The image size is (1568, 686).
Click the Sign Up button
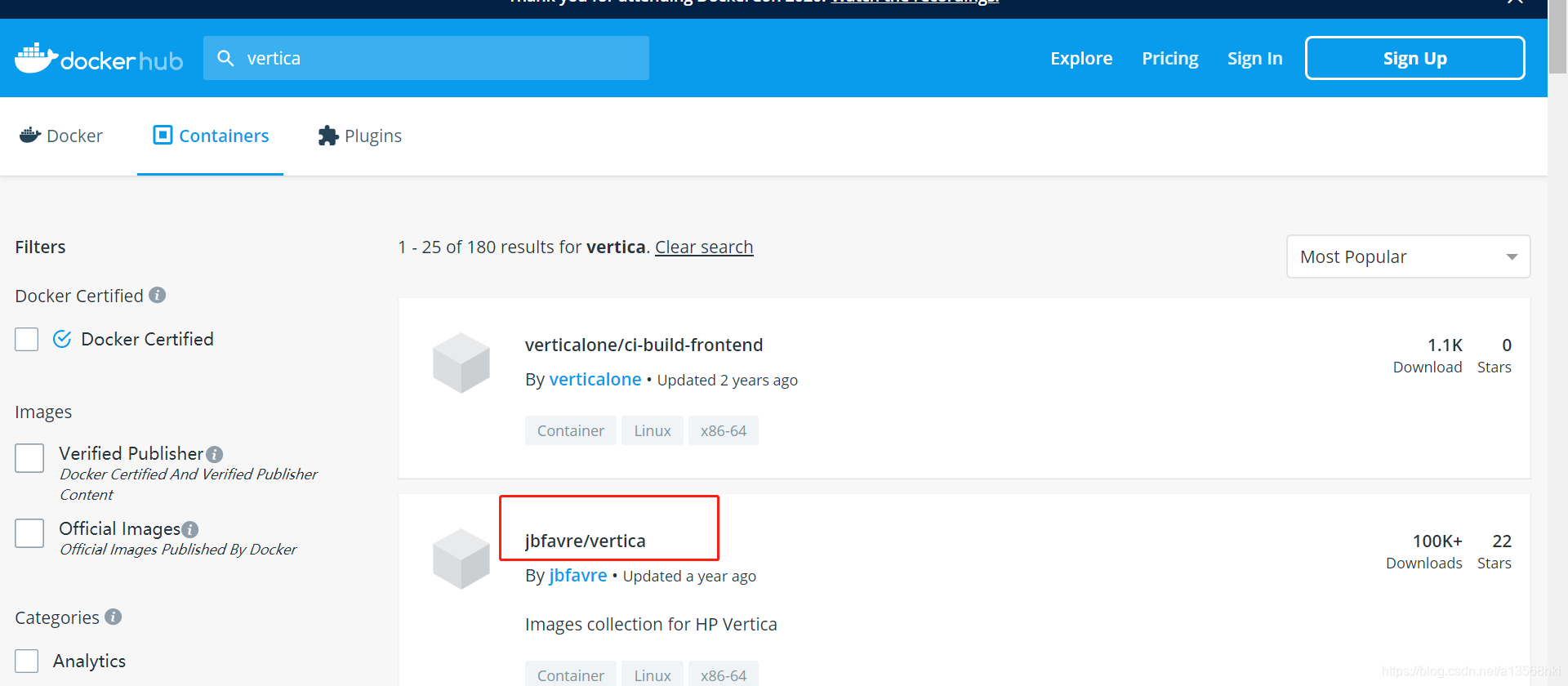tap(1415, 58)
